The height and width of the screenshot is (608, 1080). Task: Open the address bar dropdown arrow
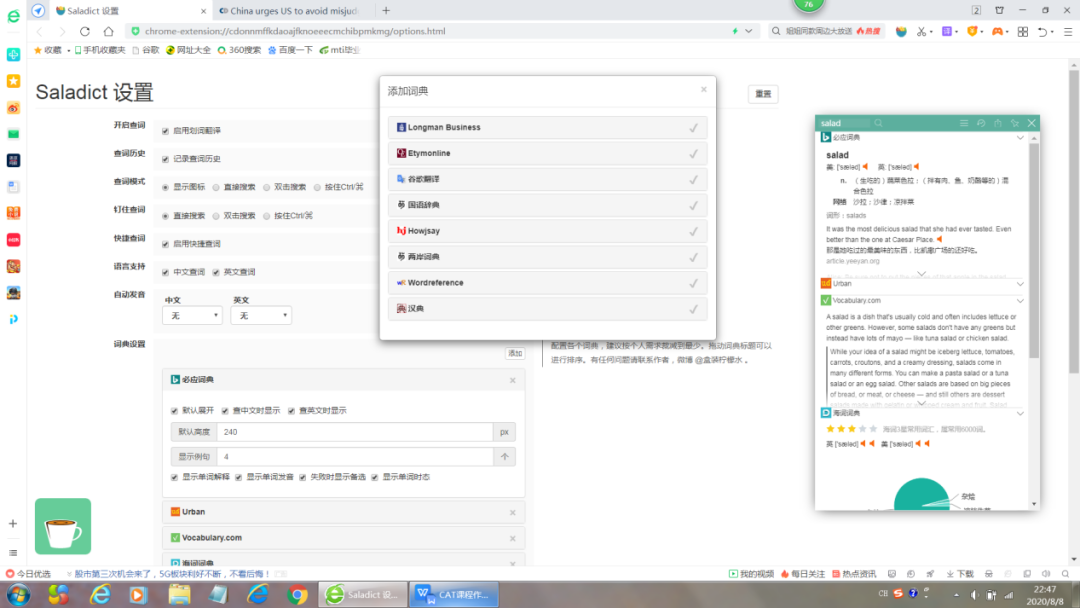coord(749,31)
